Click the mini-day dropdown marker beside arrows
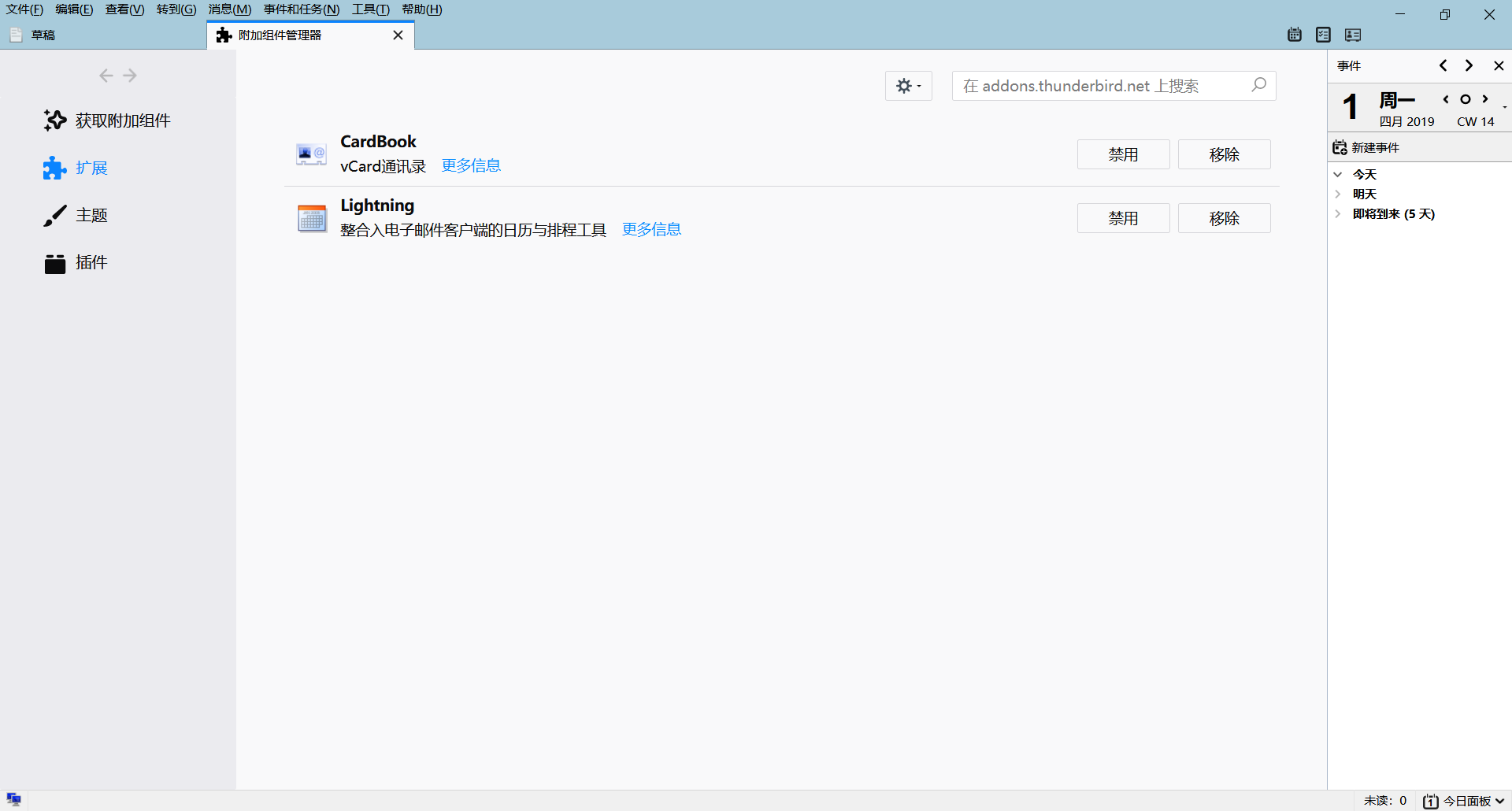 1504,106
